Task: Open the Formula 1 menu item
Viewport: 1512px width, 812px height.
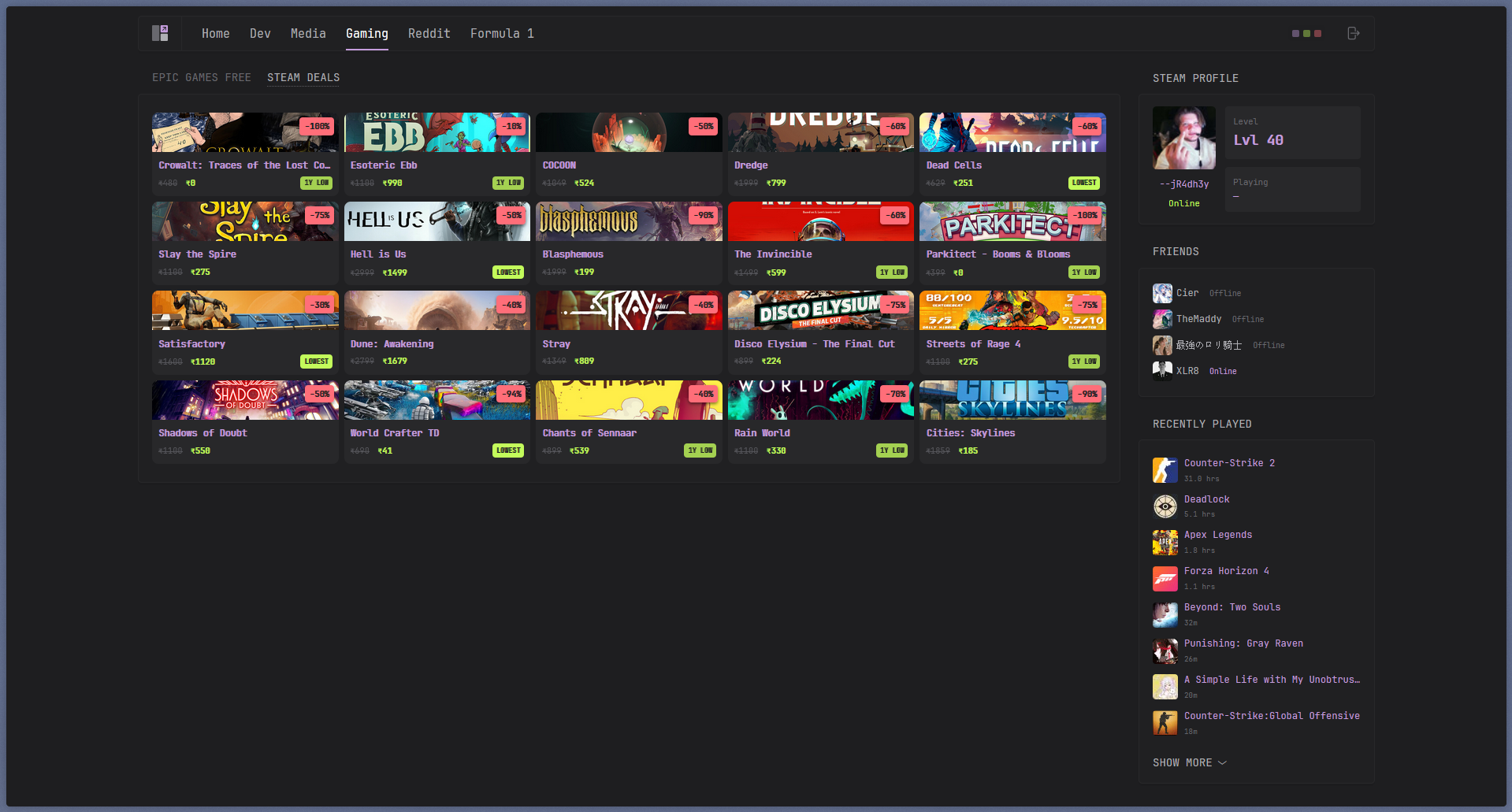Action: pos(502,33)
